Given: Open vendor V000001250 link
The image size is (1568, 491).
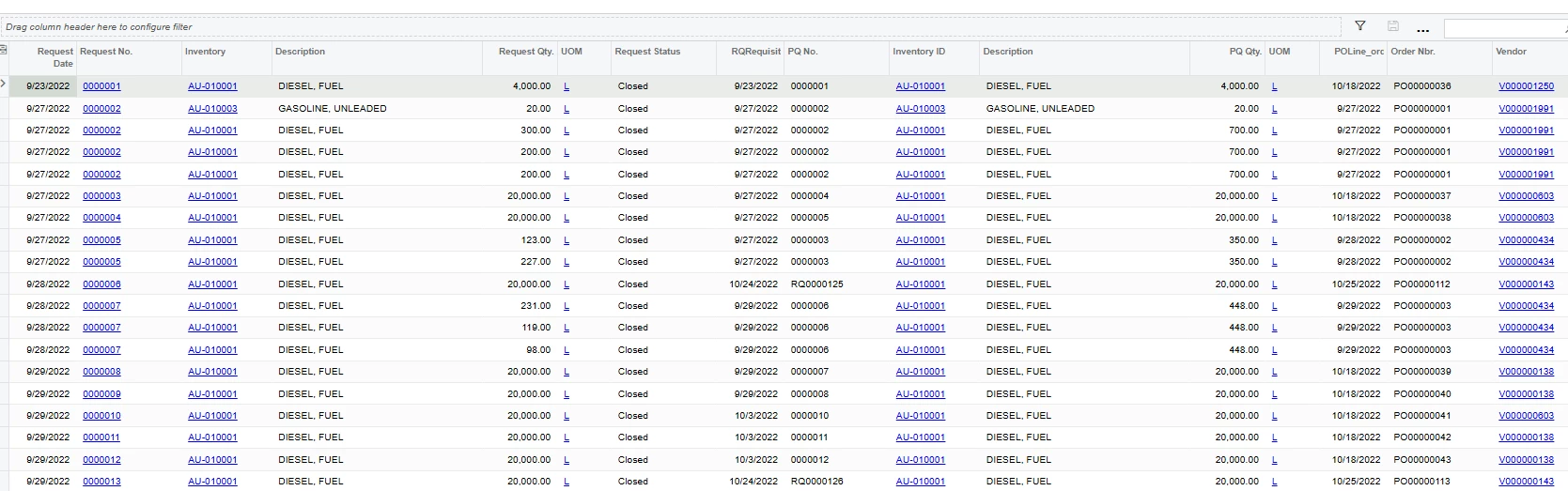Looking at the screenshot, I should pos(1526,86).
